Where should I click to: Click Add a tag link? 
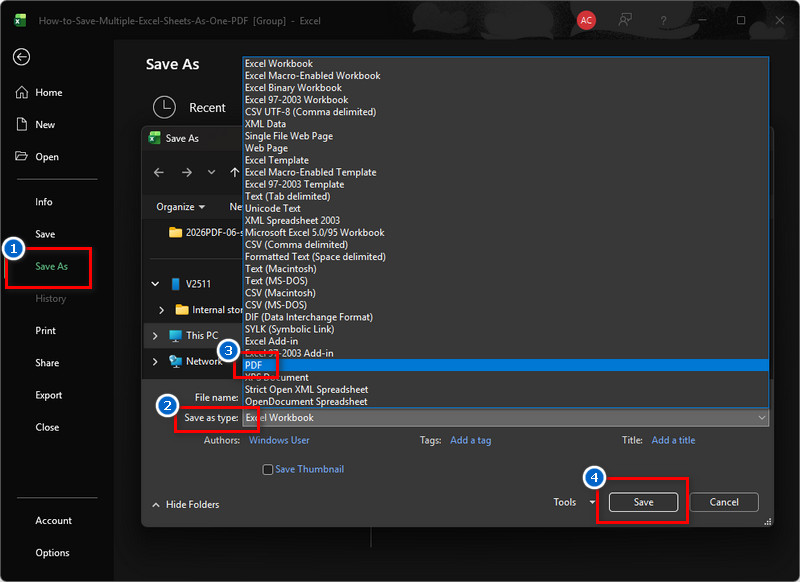(x=470, y=440)
